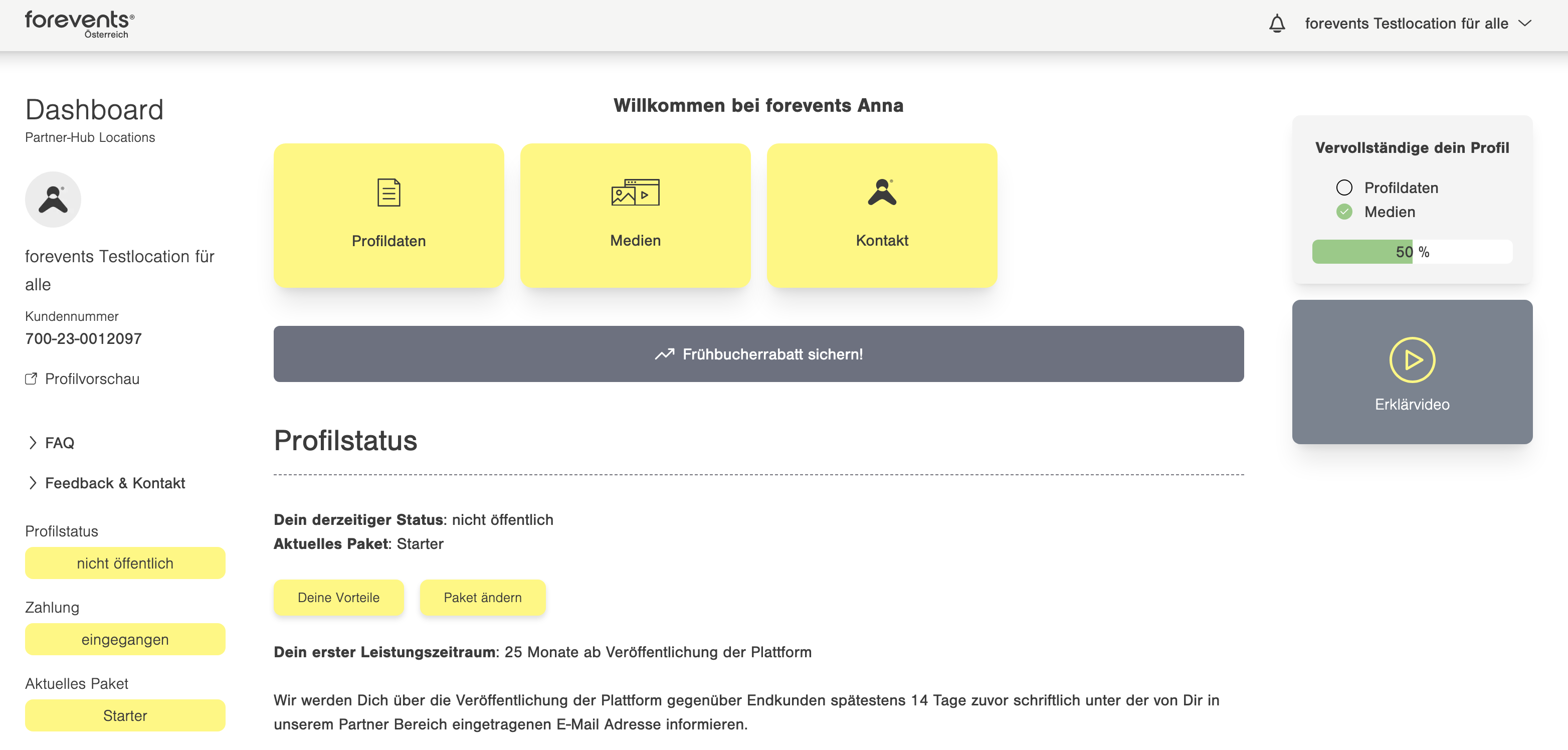Open notifications via the bell icon
This screenshot has height=750, width=1568.
[1278, 23]
